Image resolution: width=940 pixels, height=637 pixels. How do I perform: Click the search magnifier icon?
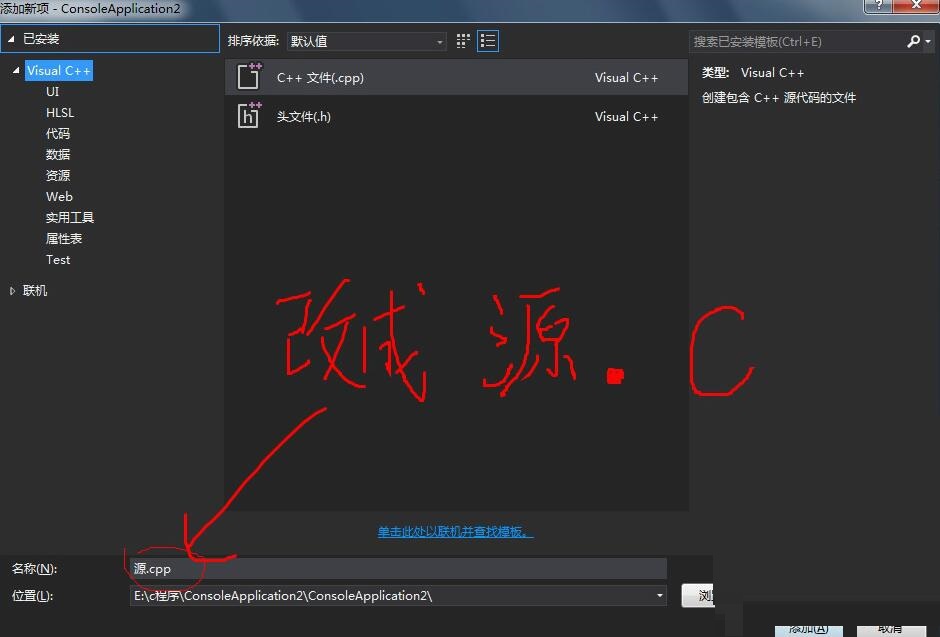(x=913, y=41)
